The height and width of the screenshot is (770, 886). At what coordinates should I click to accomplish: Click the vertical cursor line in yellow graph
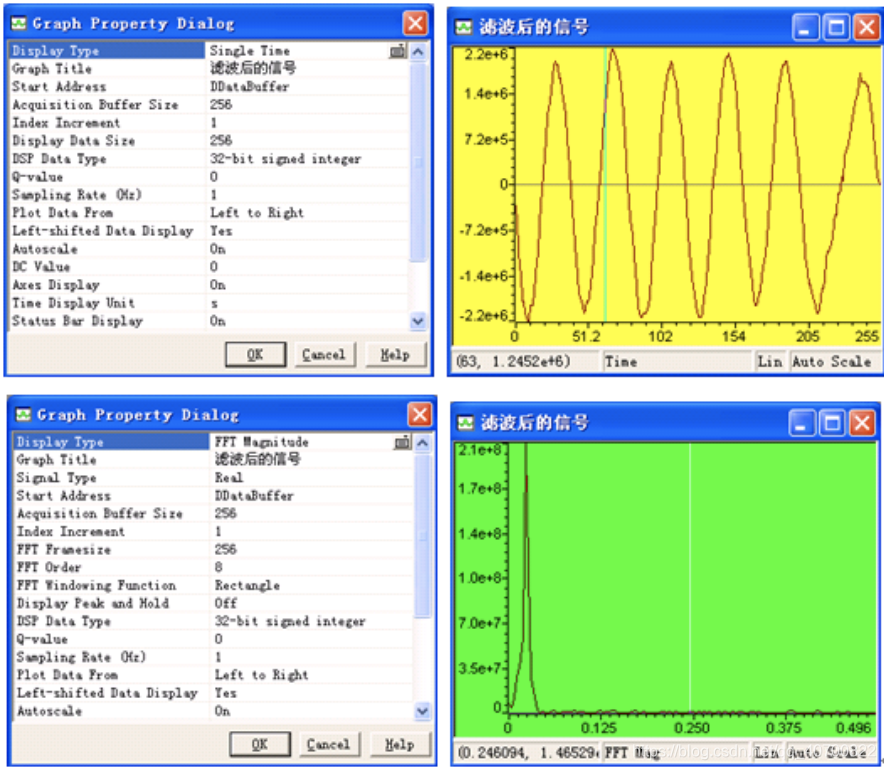click(x=605, y=185)
